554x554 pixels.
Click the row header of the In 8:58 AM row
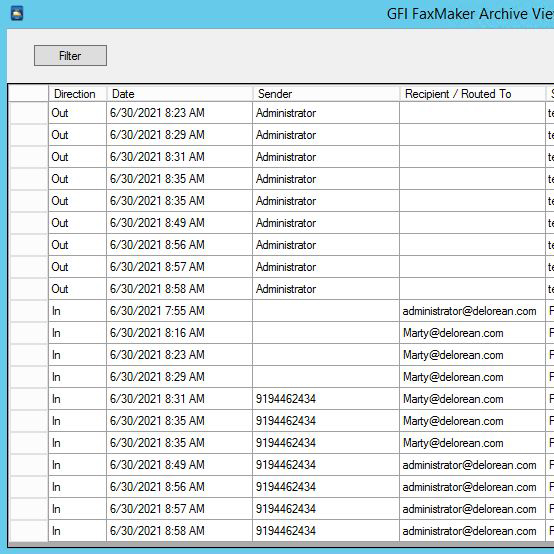(x=28, y=531)
